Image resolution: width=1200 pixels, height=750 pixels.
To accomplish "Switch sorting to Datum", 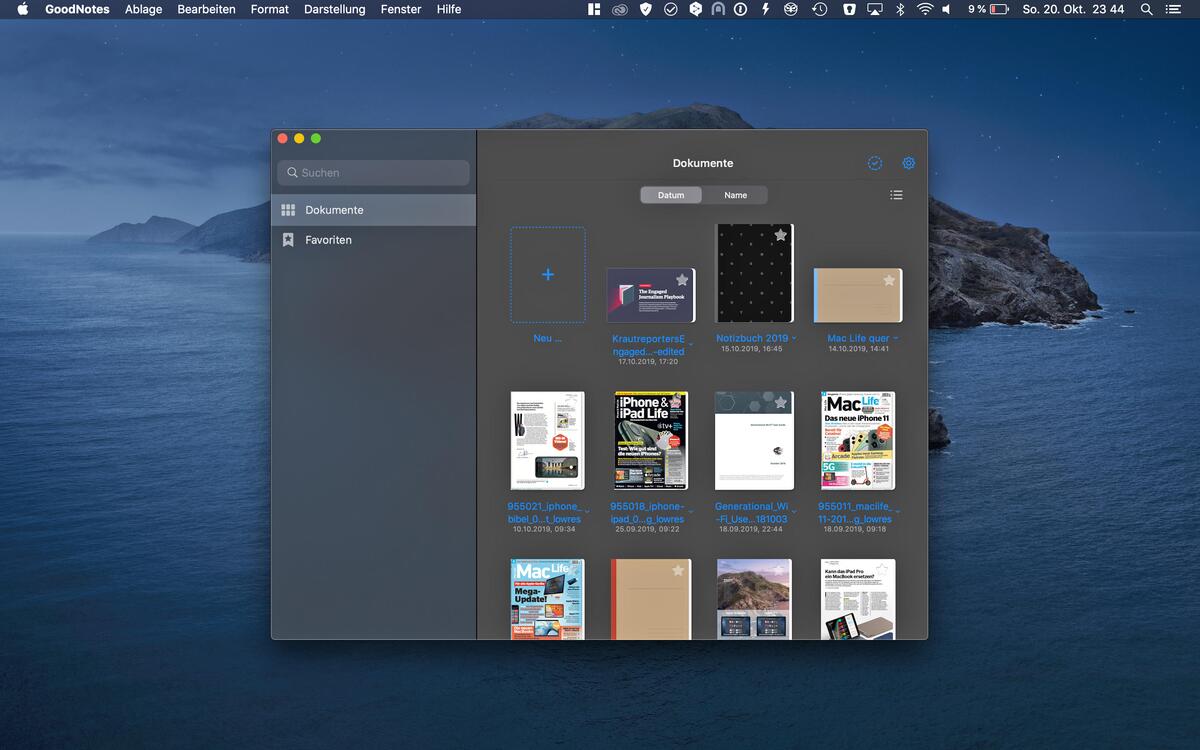I will click(671, 194).
